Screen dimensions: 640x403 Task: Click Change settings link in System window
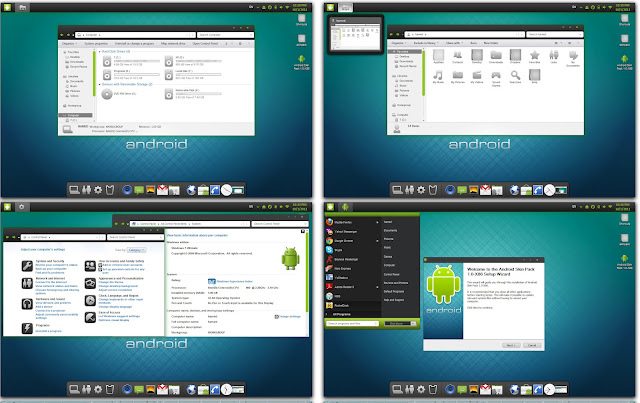[290, 316]
